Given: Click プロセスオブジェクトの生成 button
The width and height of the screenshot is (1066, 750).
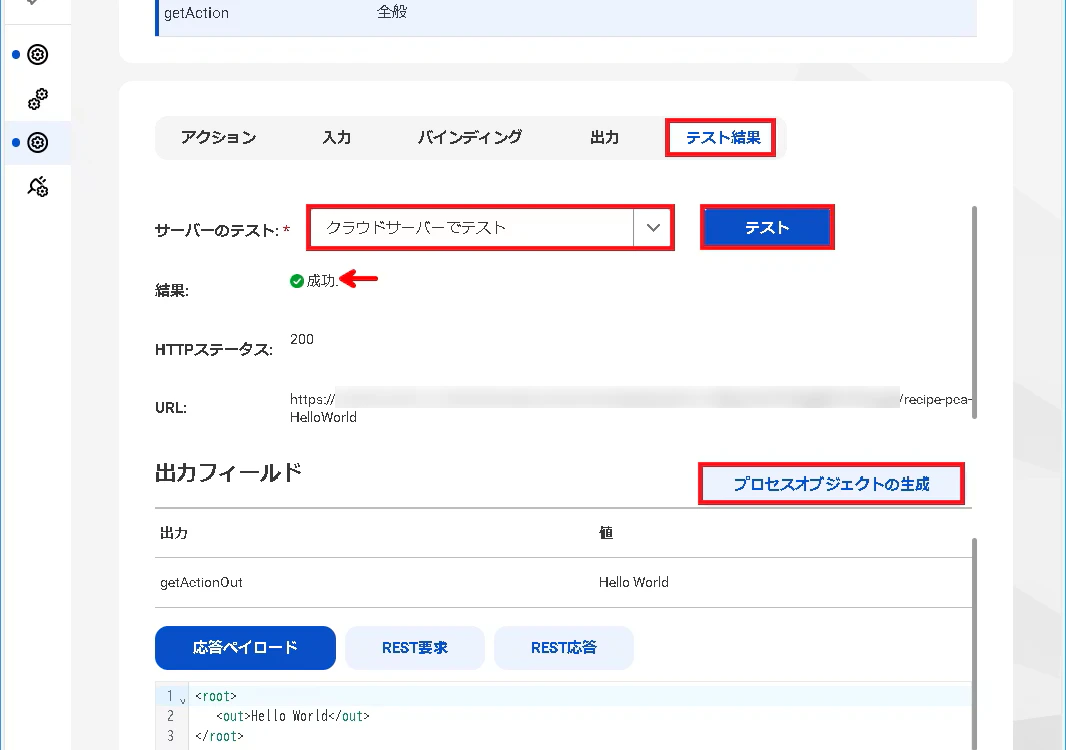Looking at the screenshot, I should [x=831, y=484].
